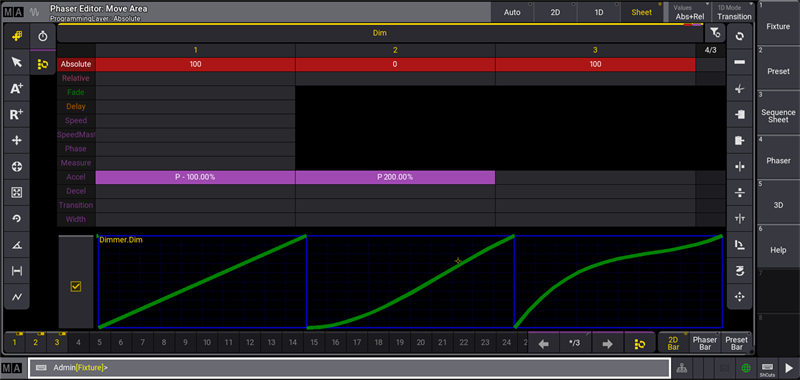This screenshot has width=800, height=380.
Task: Open the filter funnel icon beside Dim
Action: click(715, 33)
